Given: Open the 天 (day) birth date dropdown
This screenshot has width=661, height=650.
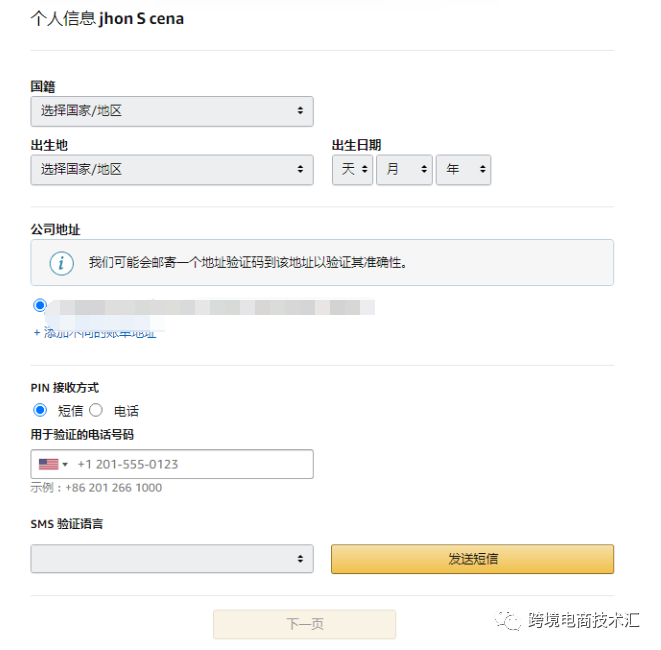Looking at the screenshot, I should [352, 170].
